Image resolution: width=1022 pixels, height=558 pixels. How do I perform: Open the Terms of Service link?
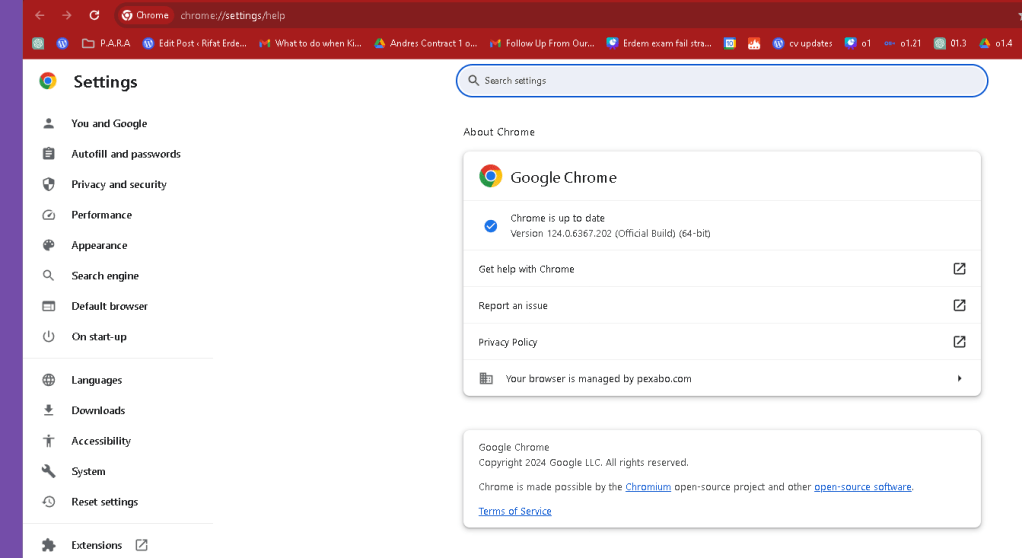point(515,511)
